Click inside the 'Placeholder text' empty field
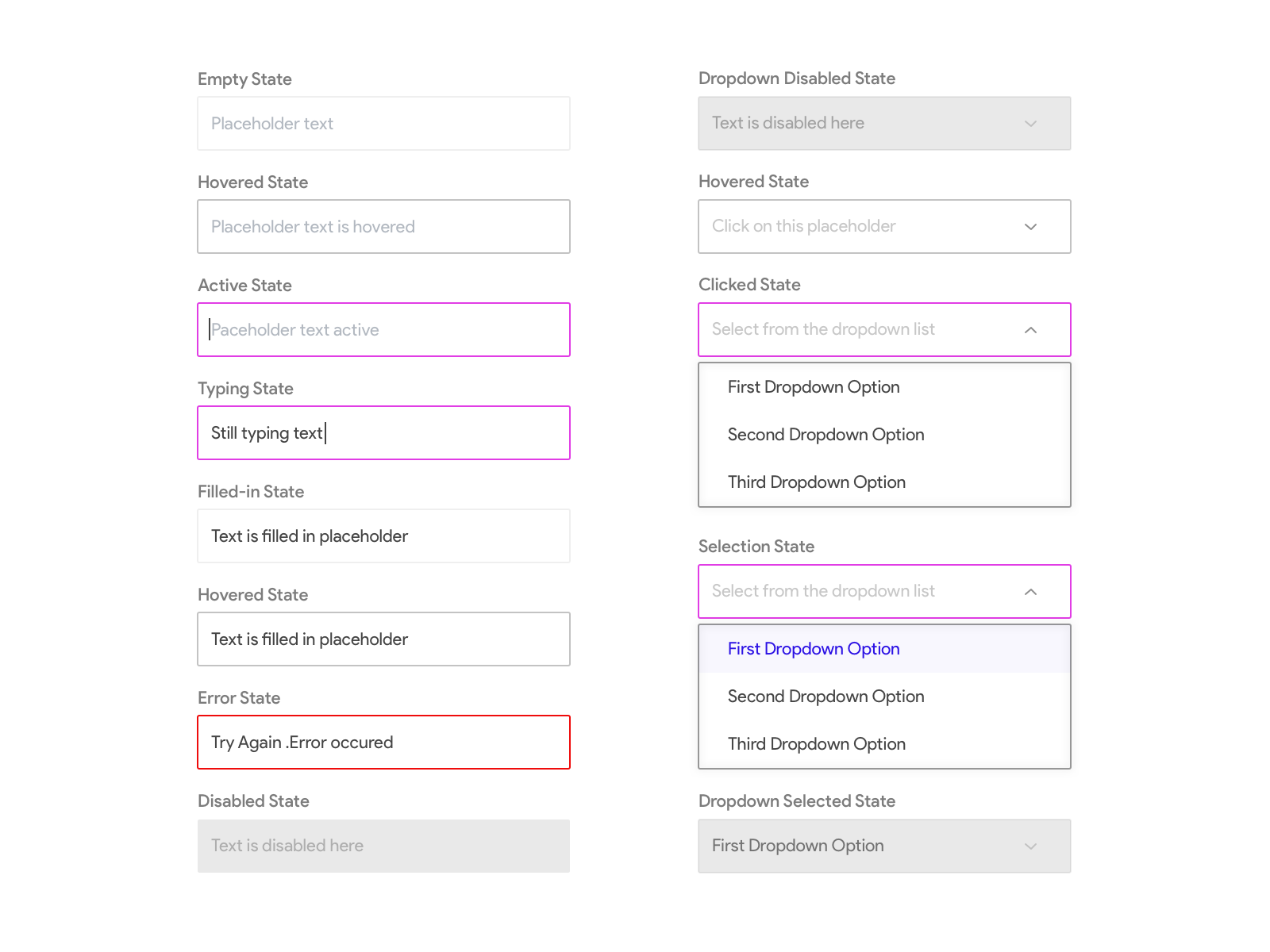The image size is (1270, 952). [383, 123]
